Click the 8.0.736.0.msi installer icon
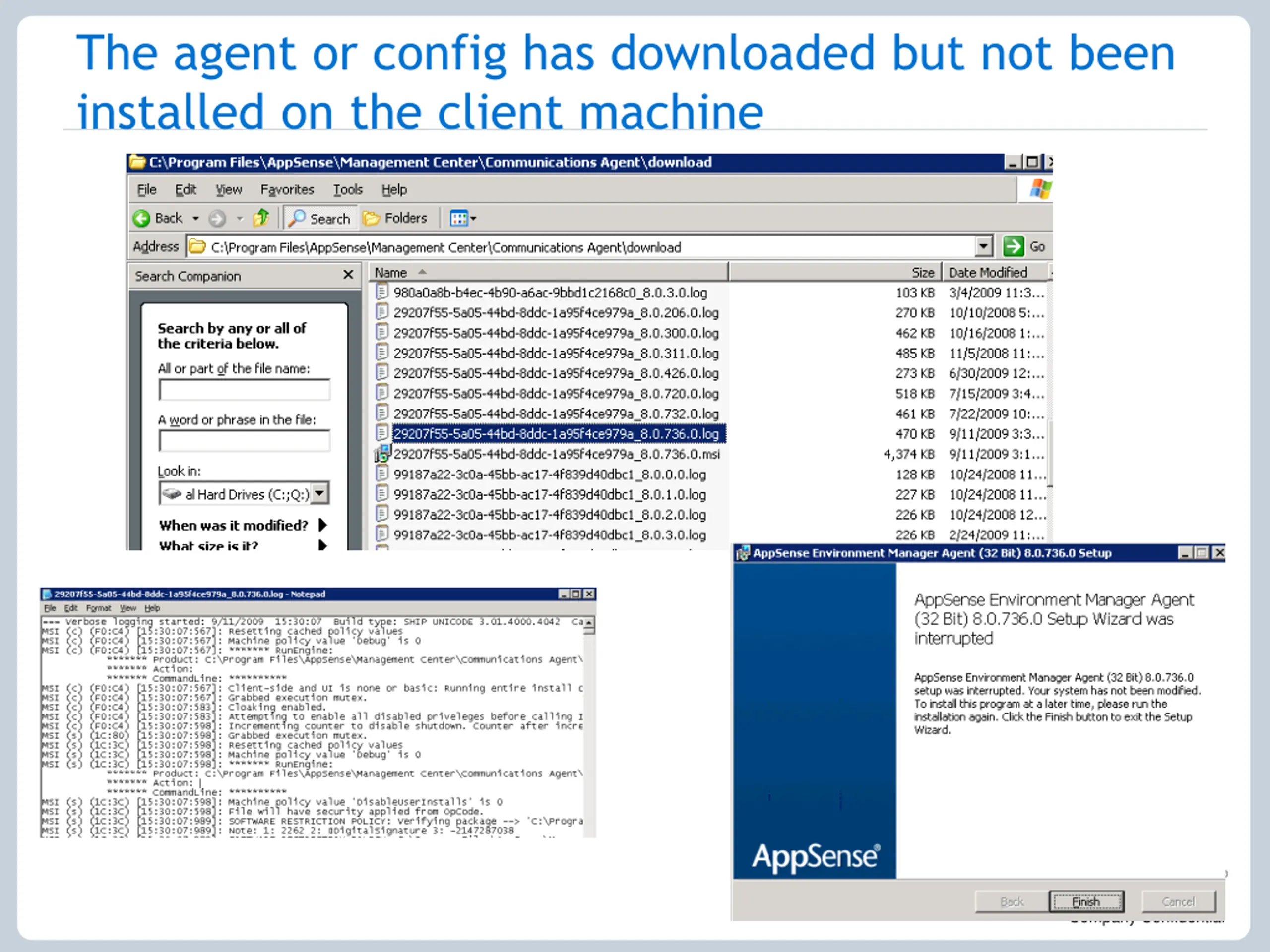Screen dimensions: 1270x952 (x=382, y=454)
